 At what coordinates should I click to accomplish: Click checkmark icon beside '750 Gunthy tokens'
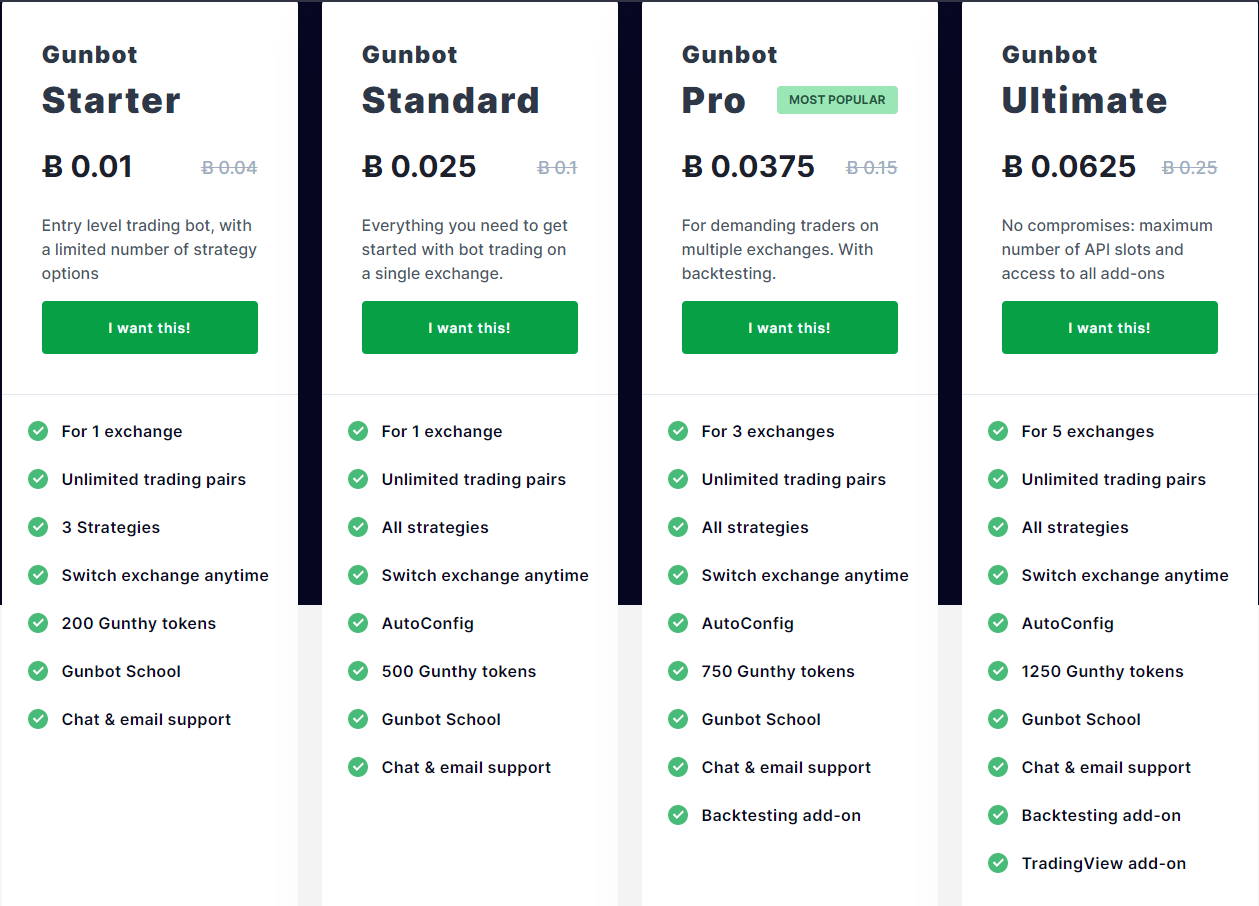pos(678,671)
